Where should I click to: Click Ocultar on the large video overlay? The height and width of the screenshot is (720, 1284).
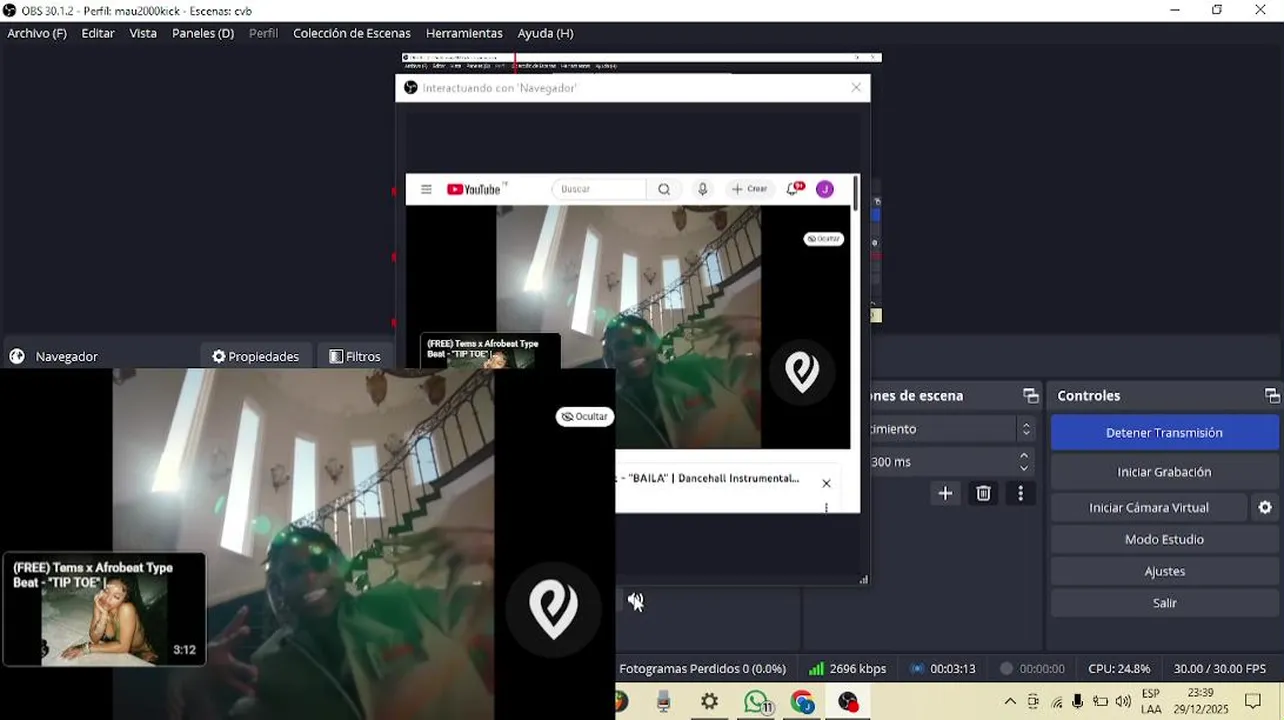[x=584, y=417]
